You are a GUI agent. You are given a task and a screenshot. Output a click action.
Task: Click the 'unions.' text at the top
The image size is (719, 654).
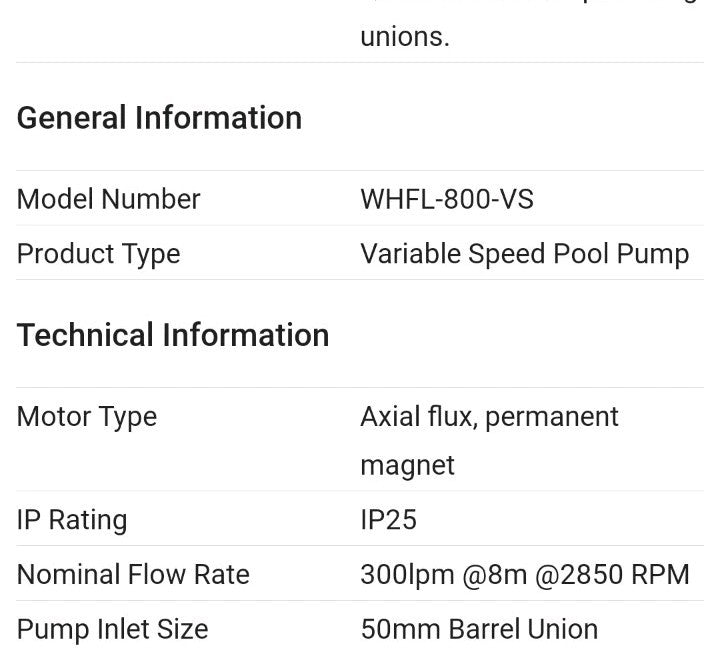coord(404,37)
